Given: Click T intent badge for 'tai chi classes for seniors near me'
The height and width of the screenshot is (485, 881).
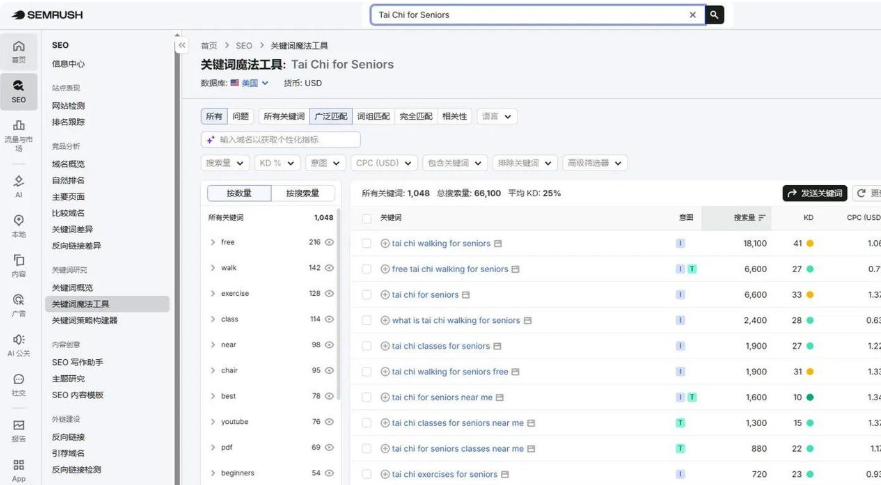Looking at the screenshot, I should pos(680,423).
